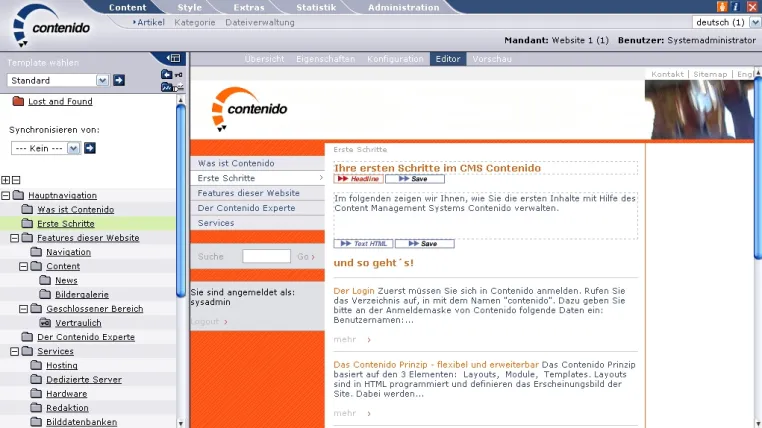Viewport: 762px width, 428px height.
Task: Click the folder icon beside Navigation
Action: pyautogui.click(x=36, y=252)
